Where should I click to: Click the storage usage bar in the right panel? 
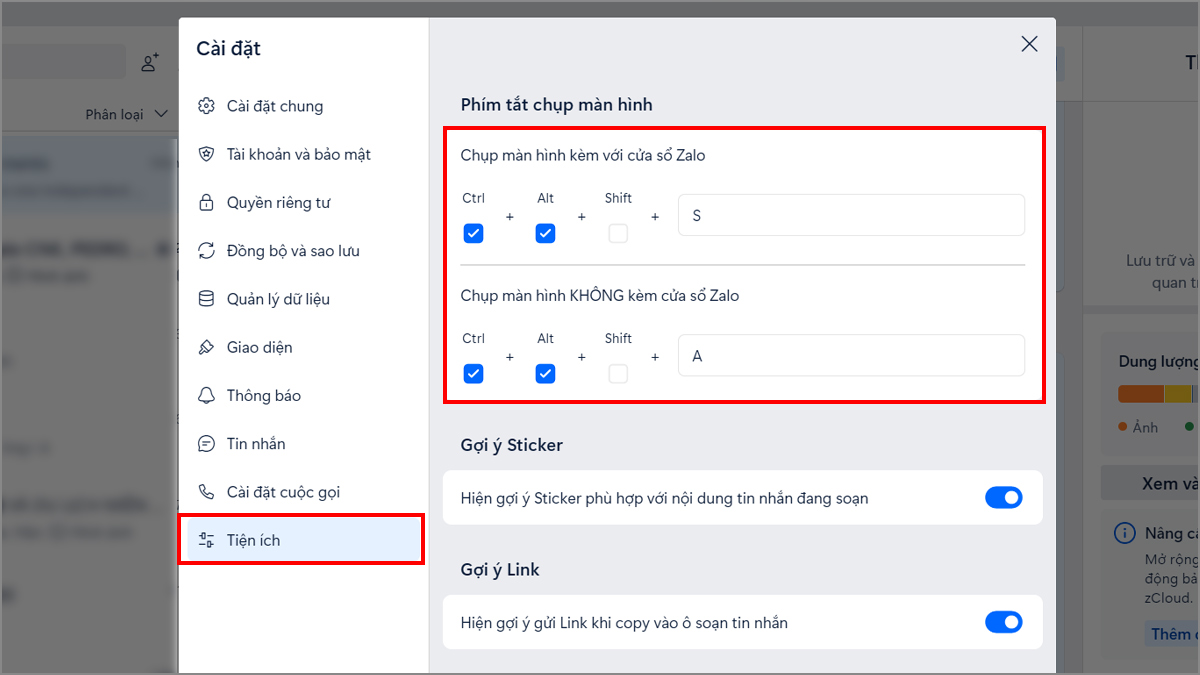[x=1158, y=394]
